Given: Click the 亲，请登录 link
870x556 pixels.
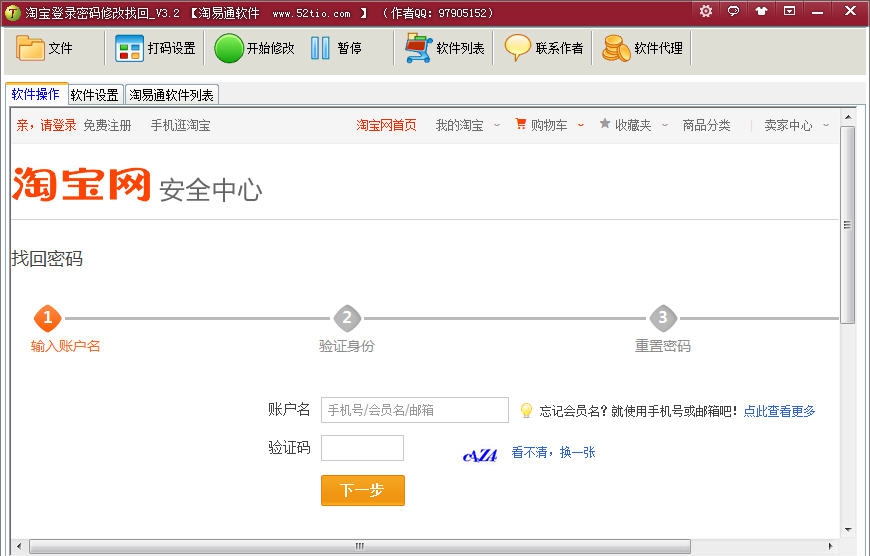Looking at the screenshot, I should [x=46, y=125].
